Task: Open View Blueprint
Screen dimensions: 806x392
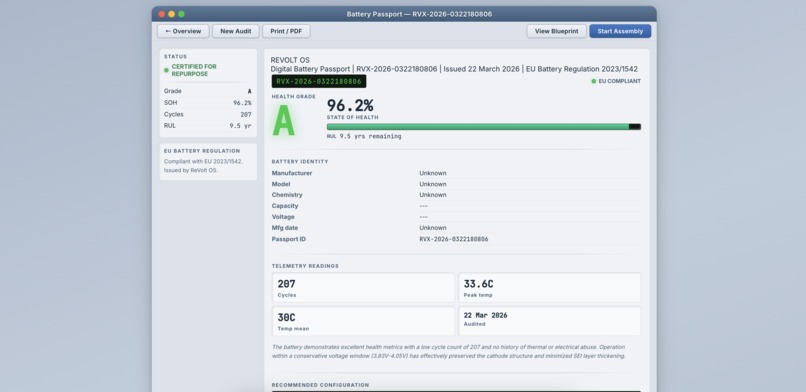Action: pyautogui.click(x=556, y=31)
